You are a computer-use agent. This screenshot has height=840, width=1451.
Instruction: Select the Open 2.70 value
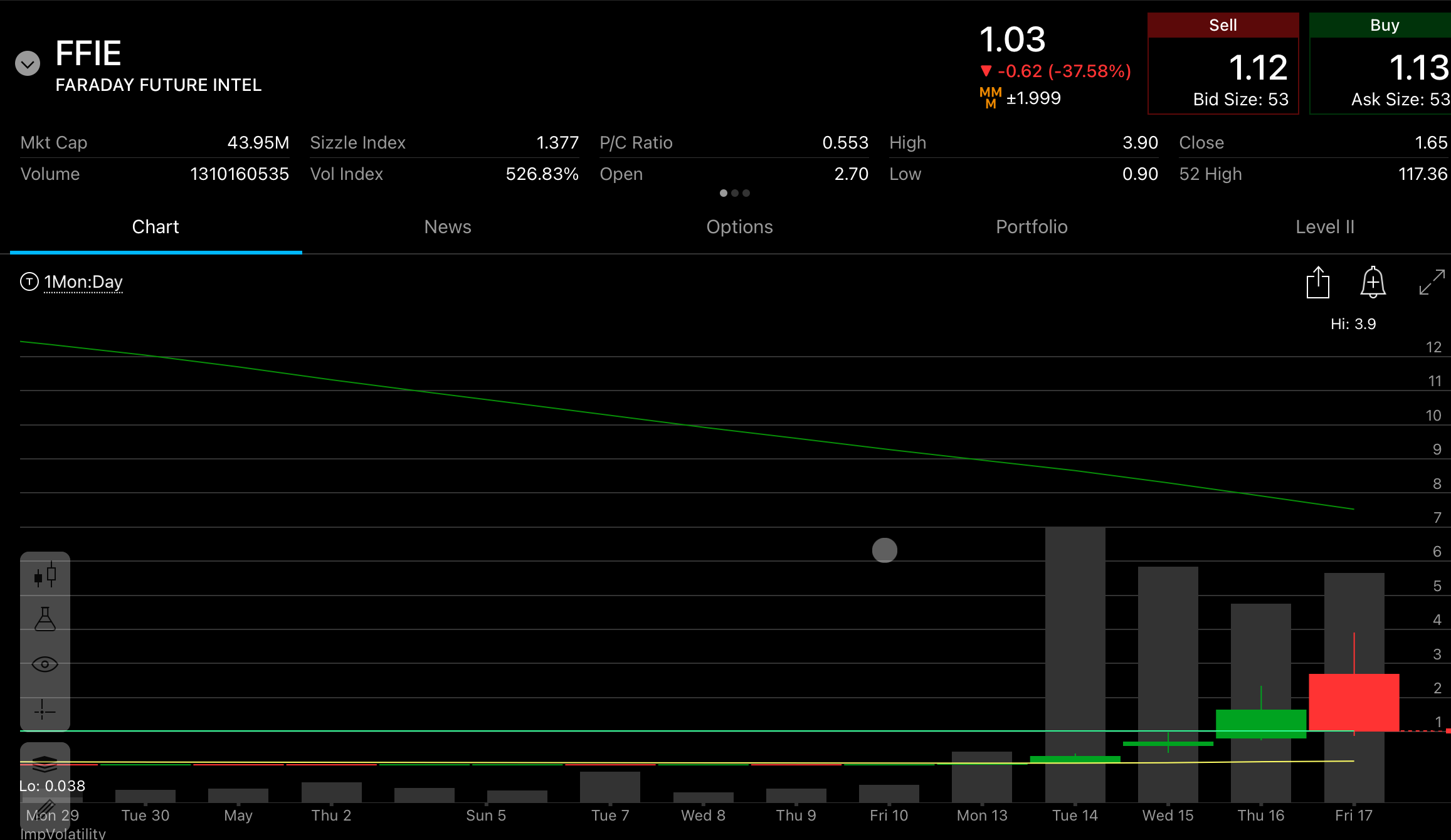(x=852, y=174)
